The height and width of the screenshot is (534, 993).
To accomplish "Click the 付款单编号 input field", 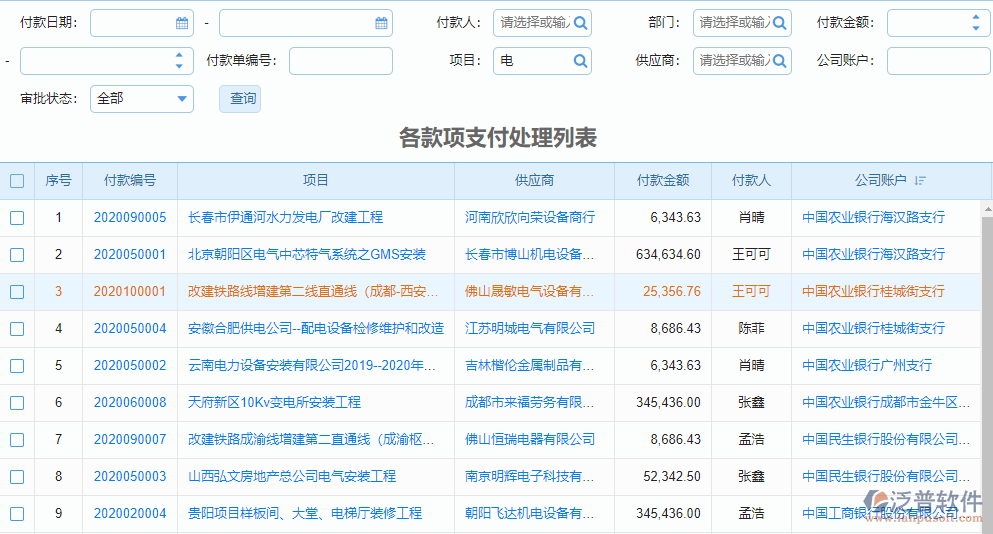I will [340, 61].
